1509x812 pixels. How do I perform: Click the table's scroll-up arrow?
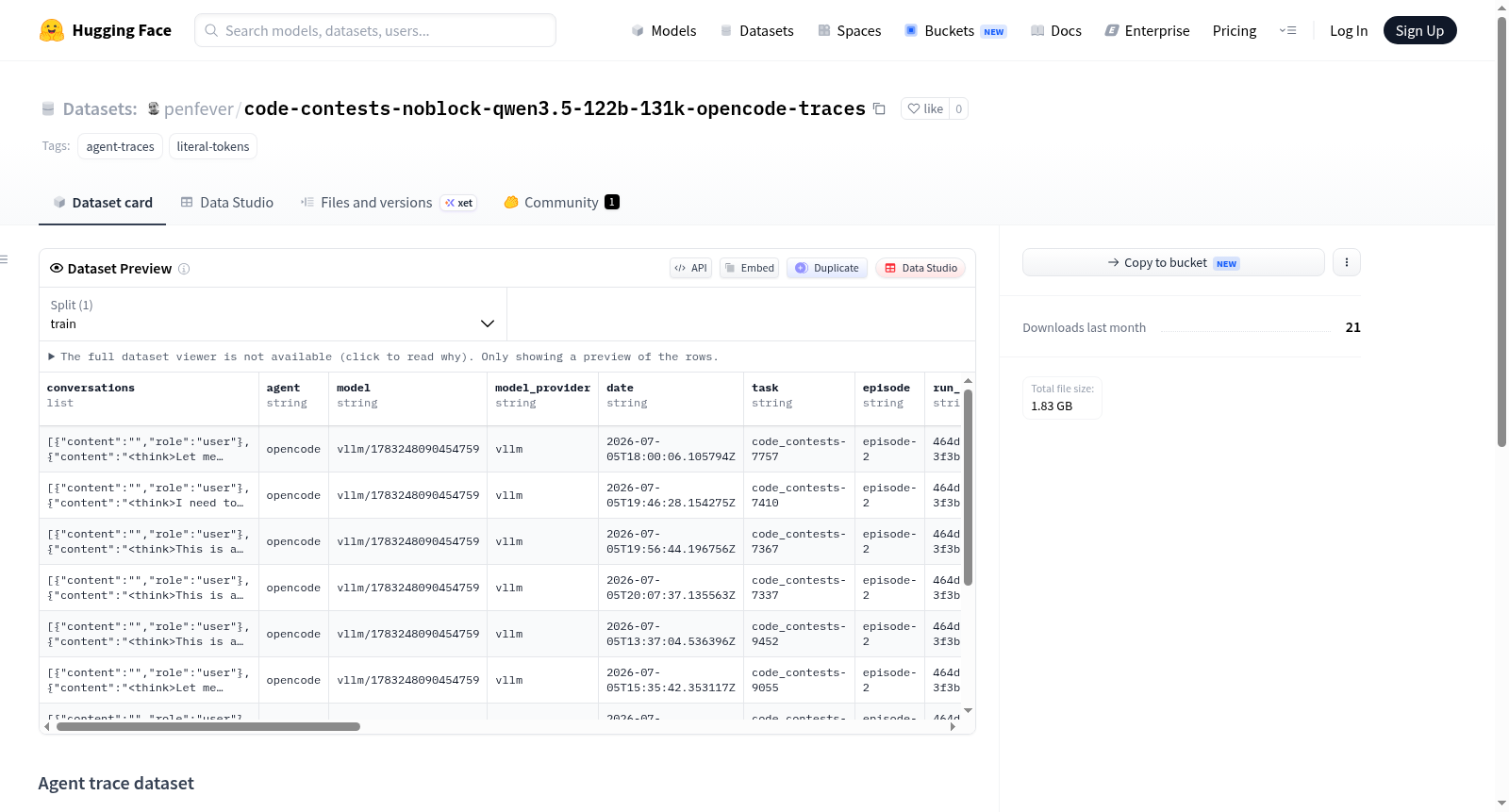point(968,380)
